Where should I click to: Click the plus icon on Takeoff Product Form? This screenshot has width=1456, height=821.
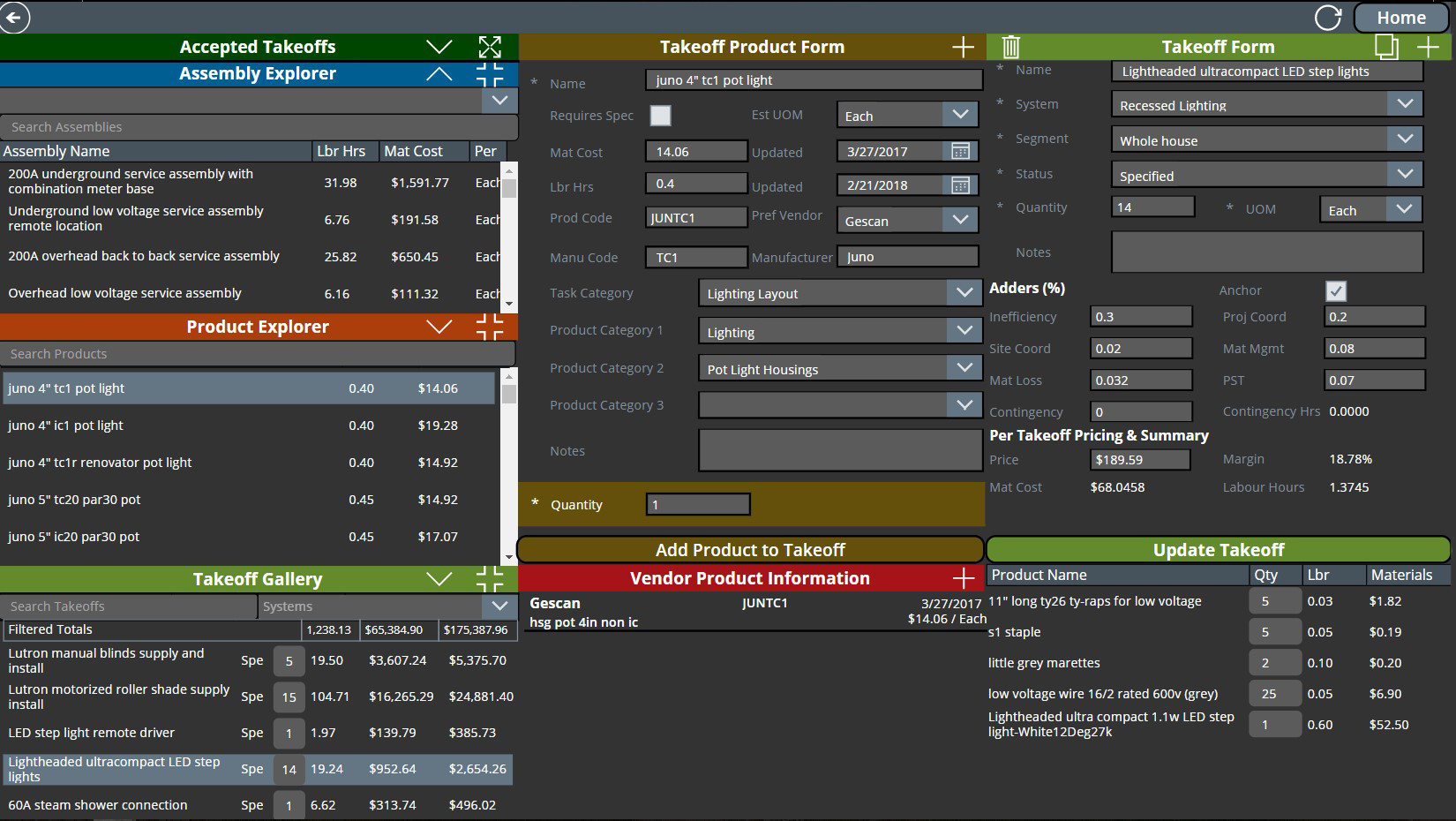[963, 47]
